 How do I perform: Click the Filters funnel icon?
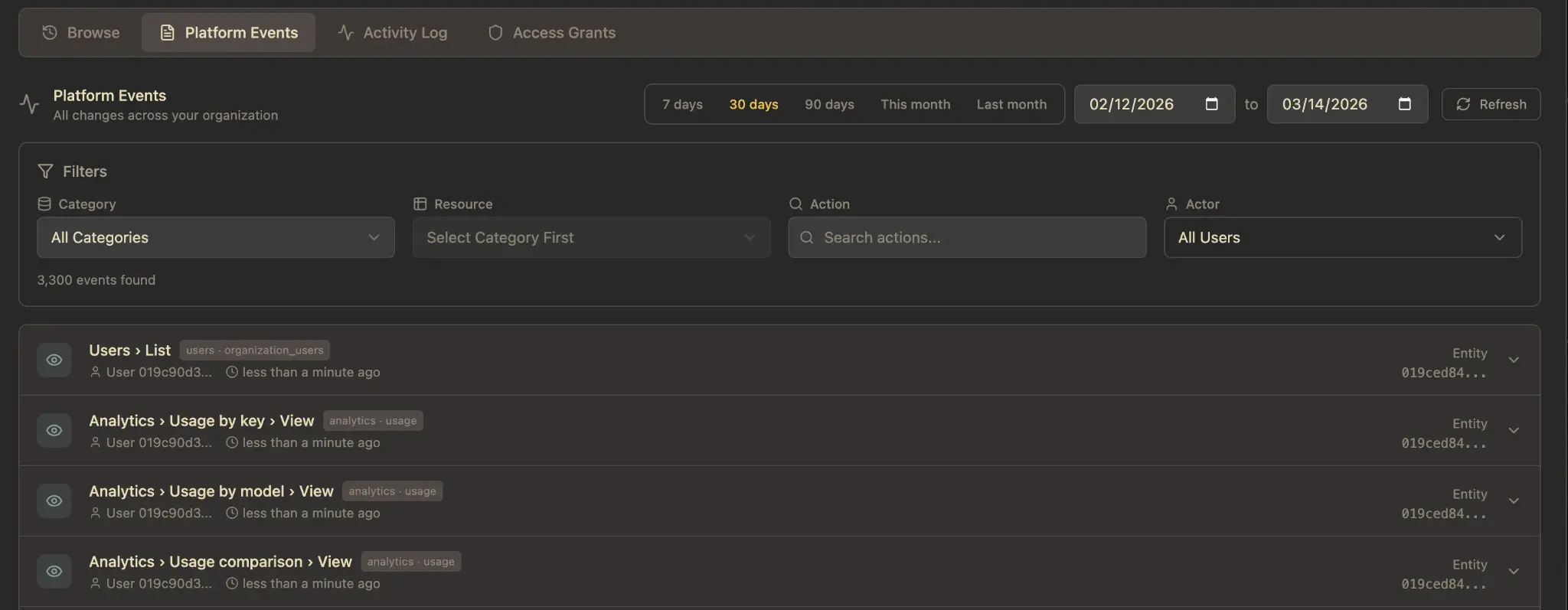point(45,171)
